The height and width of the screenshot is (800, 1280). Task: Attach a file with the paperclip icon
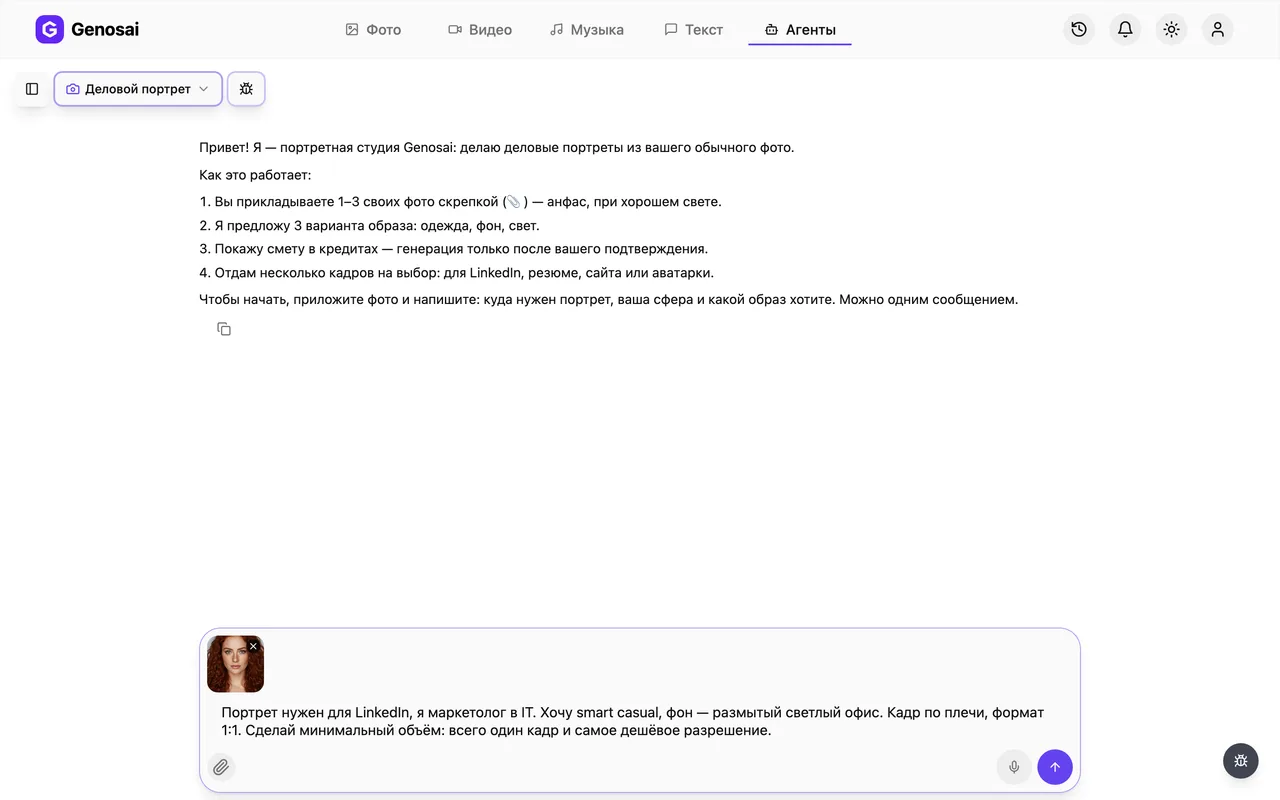(221, 767)
